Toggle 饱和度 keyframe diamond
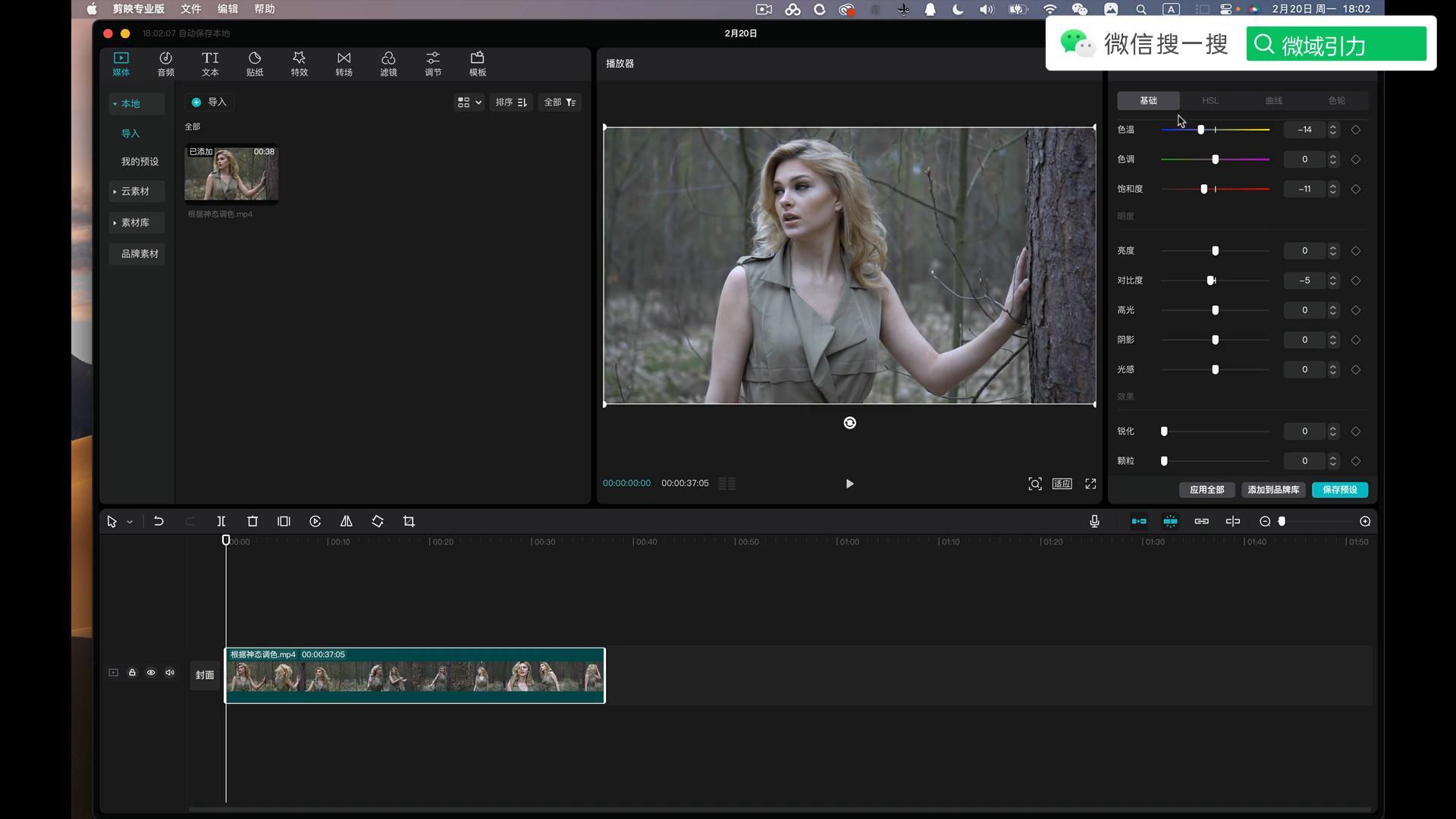The width and height of the screenshot is (1456, 819). click(1356, 189)
